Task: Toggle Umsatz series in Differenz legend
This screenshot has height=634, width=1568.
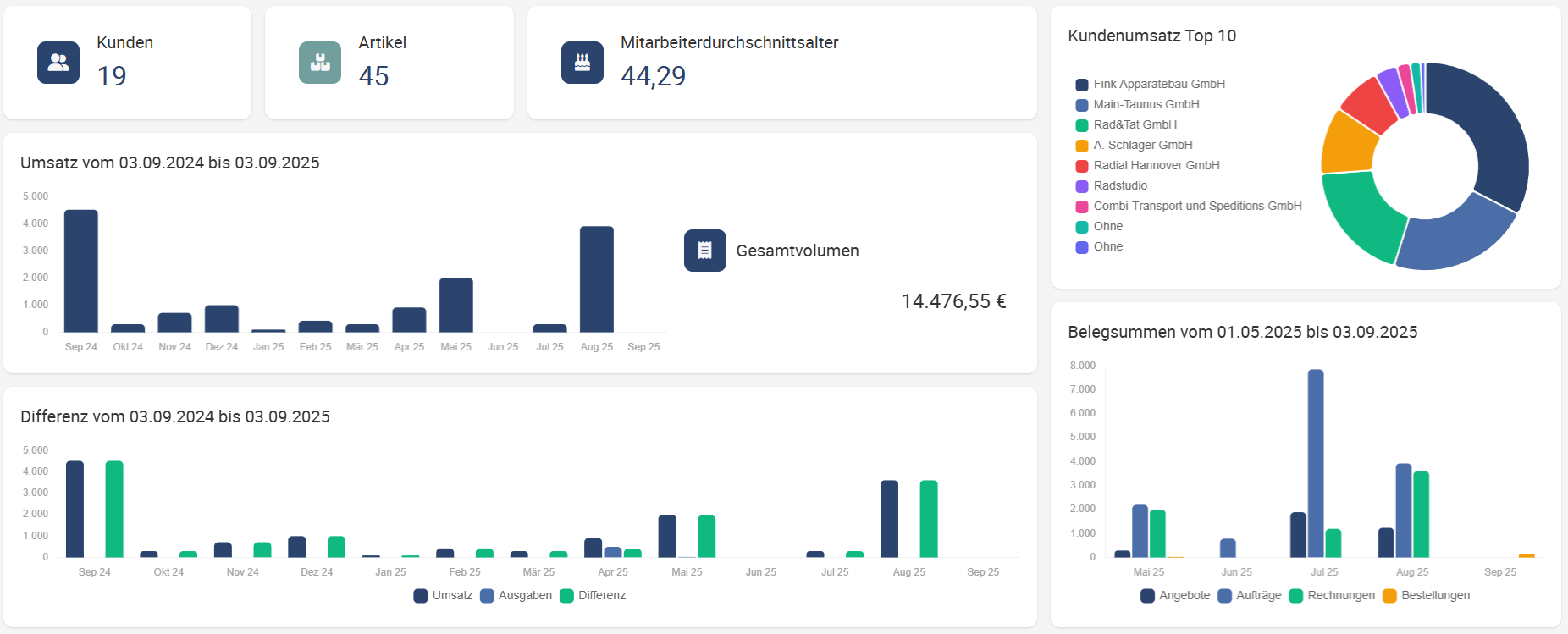Action: [443, 596]
